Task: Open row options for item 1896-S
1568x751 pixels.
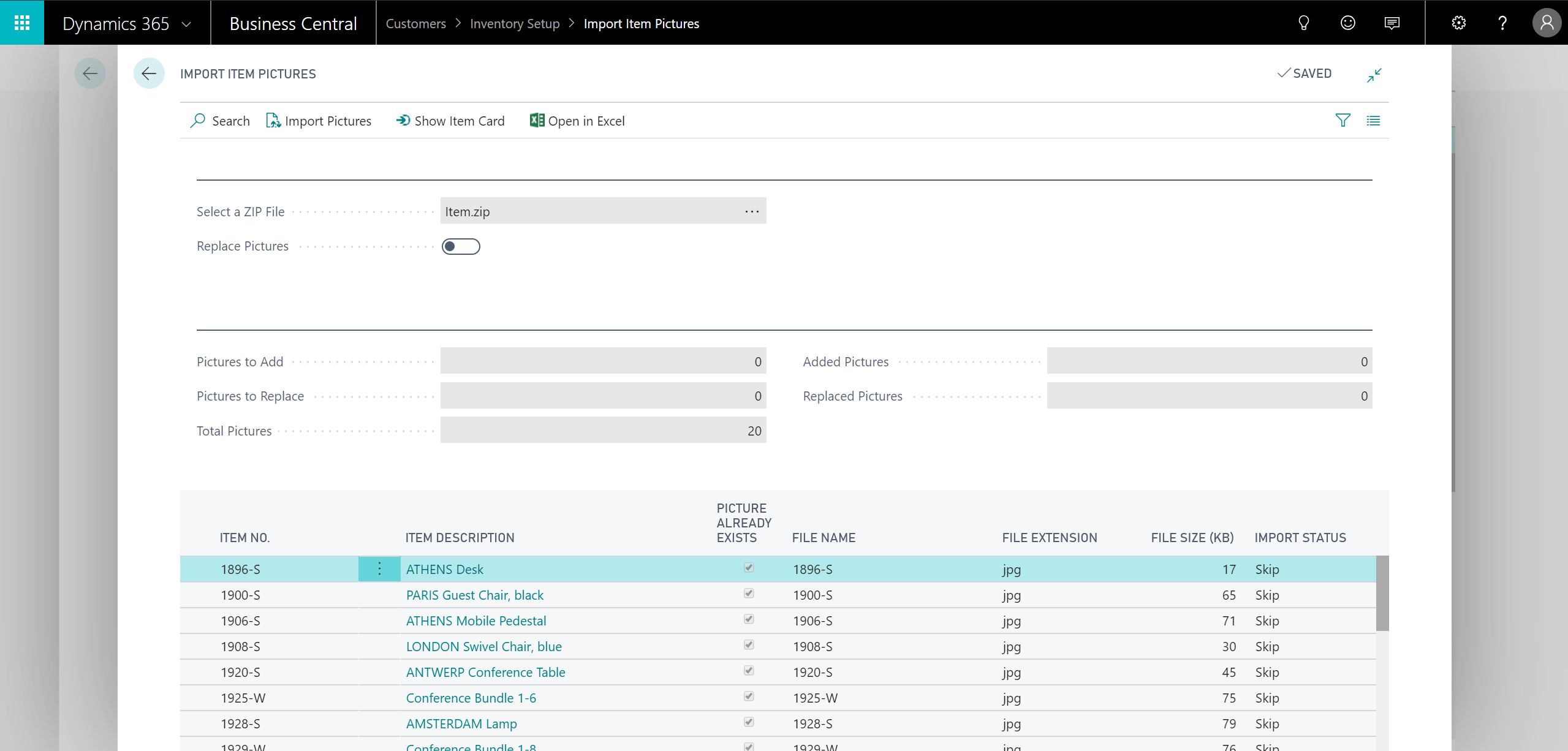Action: click(379, 569)
